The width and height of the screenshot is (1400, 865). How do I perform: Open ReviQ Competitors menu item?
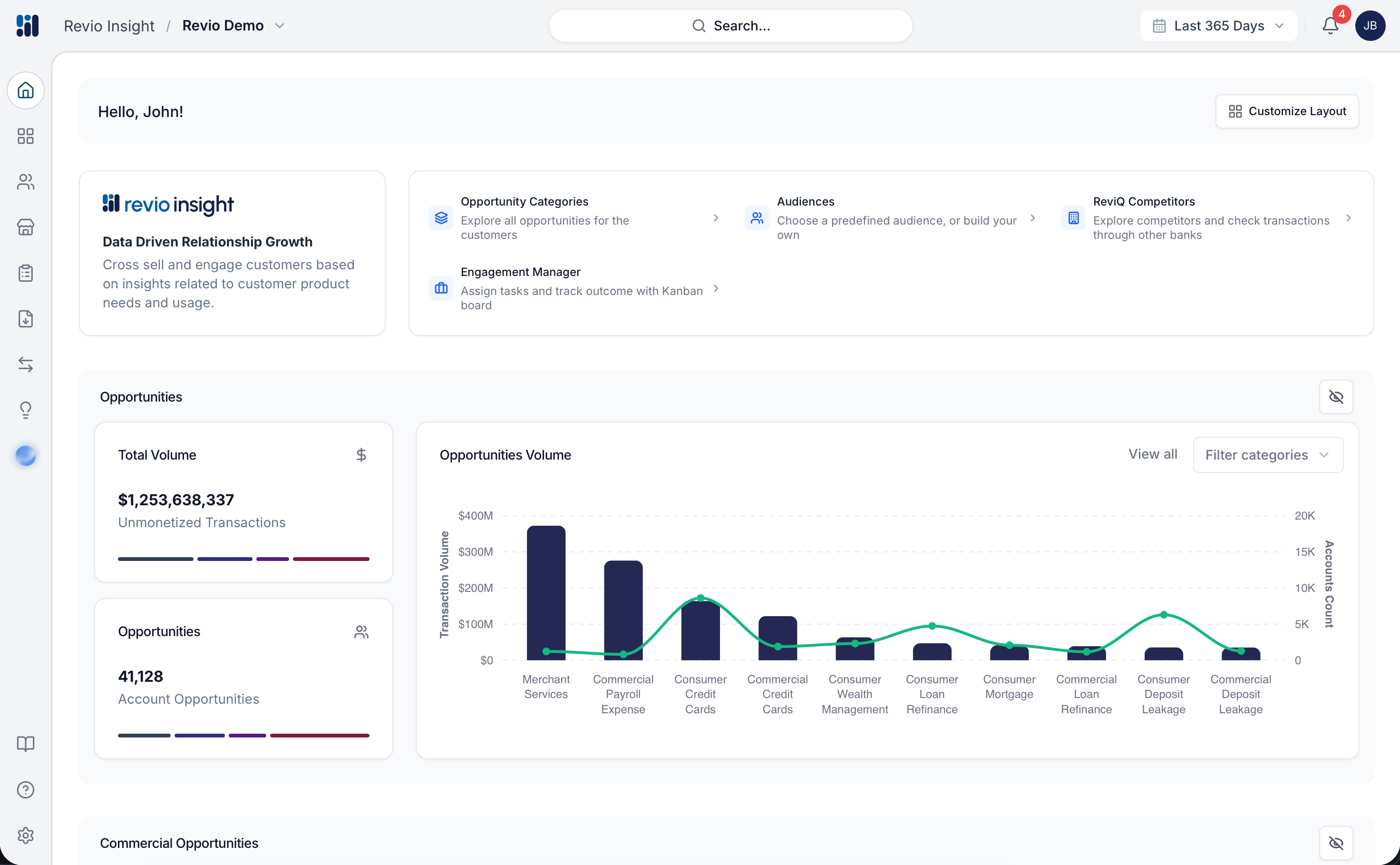click(x=1206, y=218)
